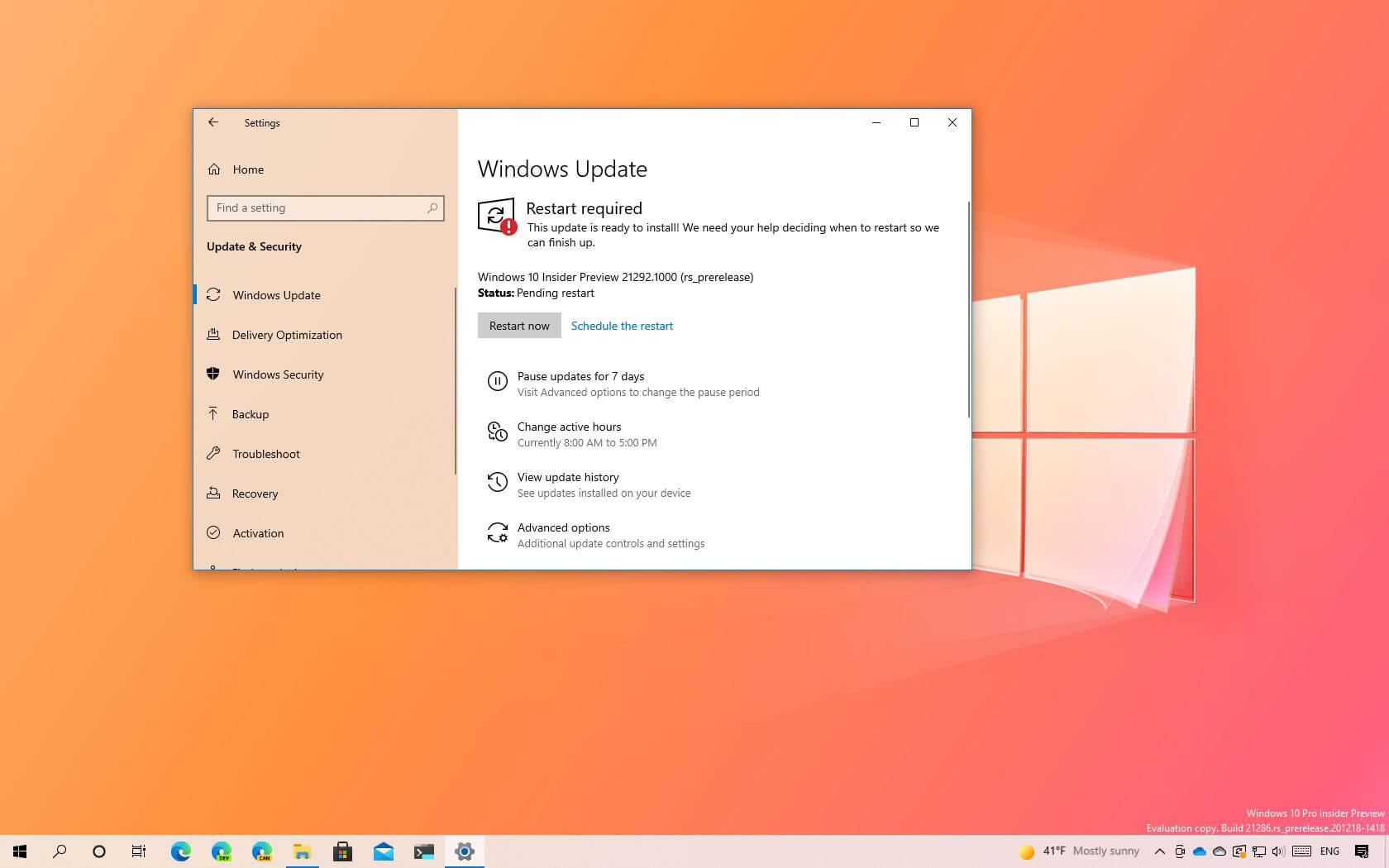Open Backup settings
This screenshot has width=1389, height=868.
pyautogui.click(x=250, y=414)
